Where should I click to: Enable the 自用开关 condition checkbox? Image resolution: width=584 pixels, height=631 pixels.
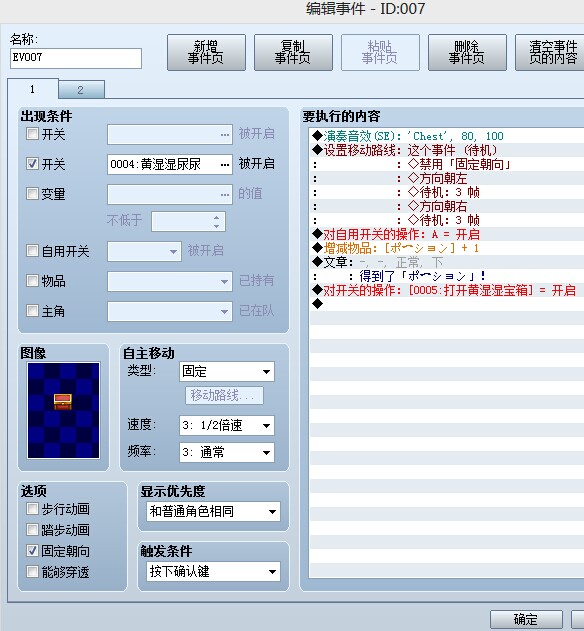32,251
